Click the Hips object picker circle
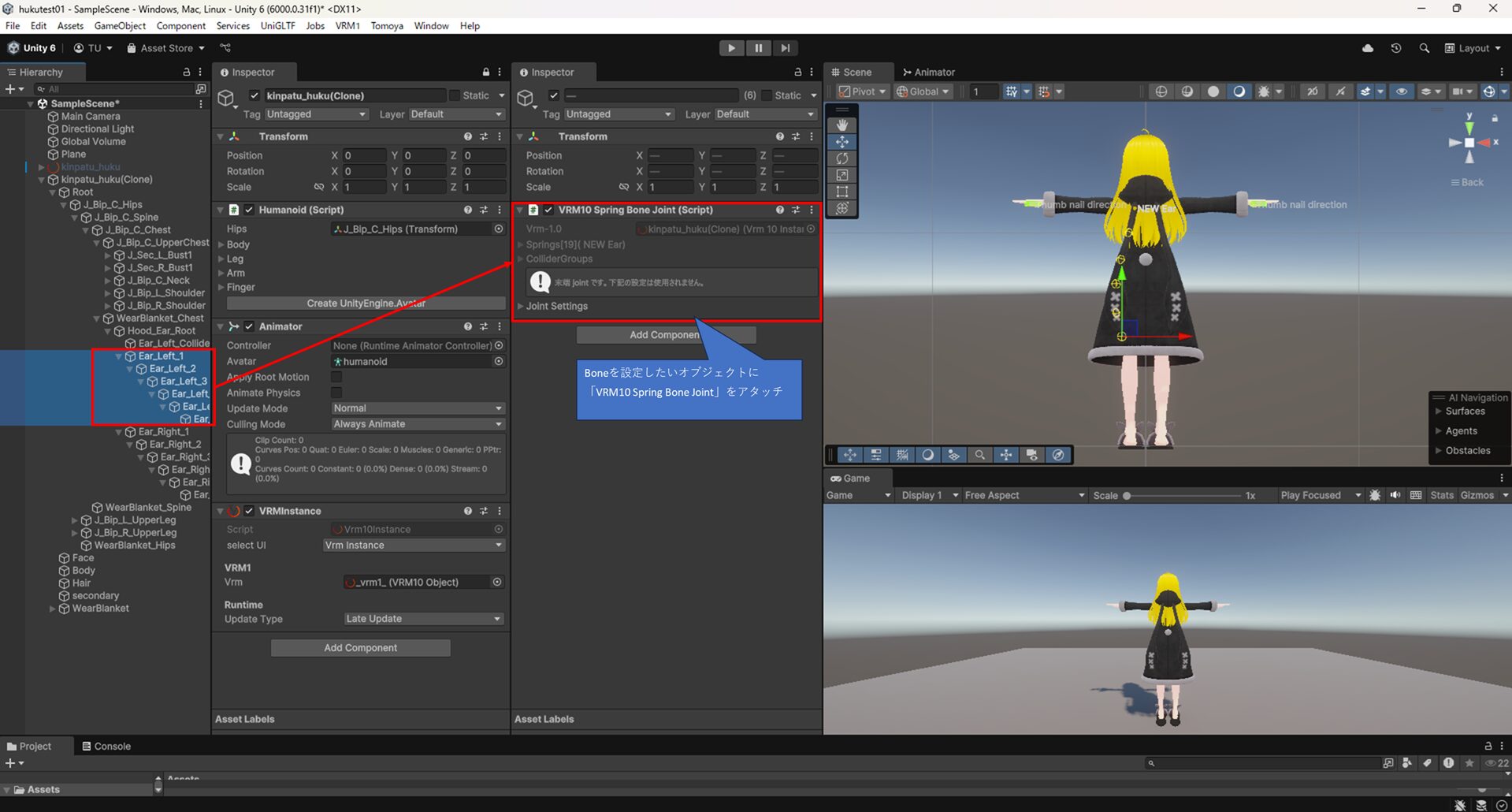 tap(499, 229)
